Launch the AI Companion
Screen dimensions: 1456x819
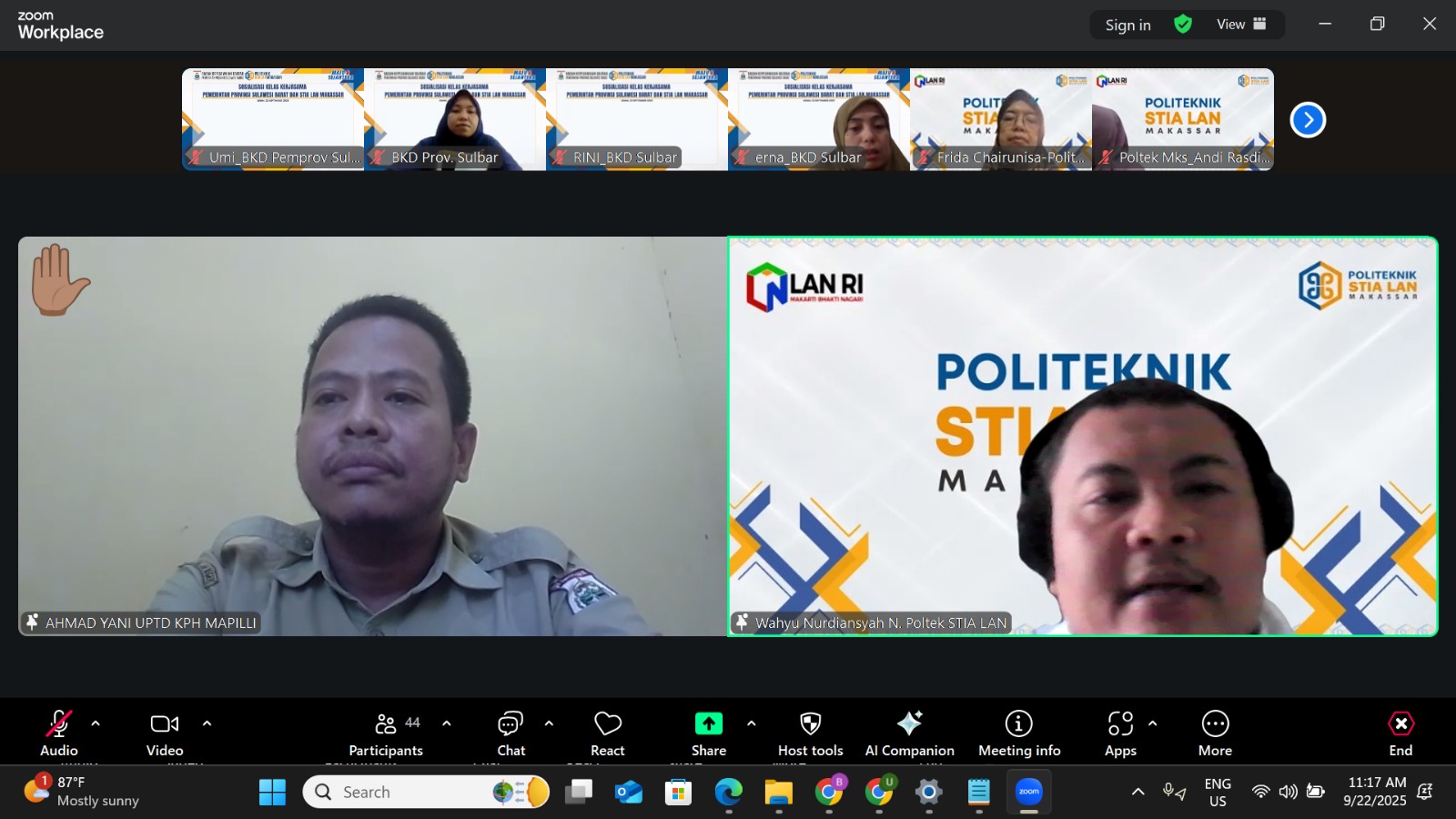tap(909, 733)
